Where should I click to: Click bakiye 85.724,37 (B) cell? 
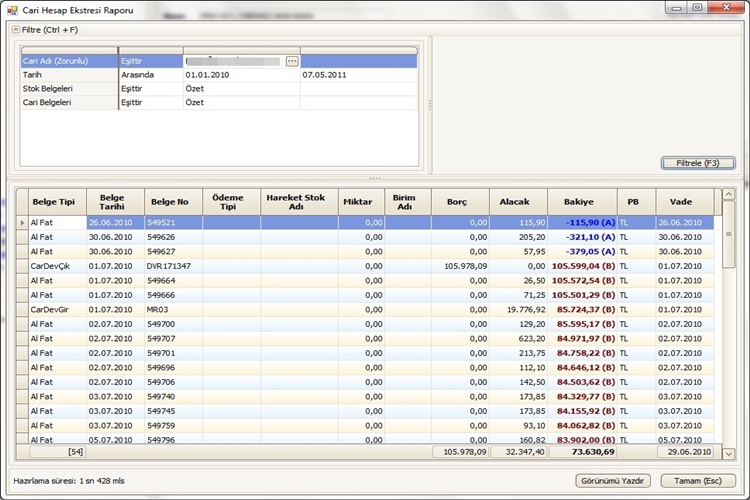583,310
